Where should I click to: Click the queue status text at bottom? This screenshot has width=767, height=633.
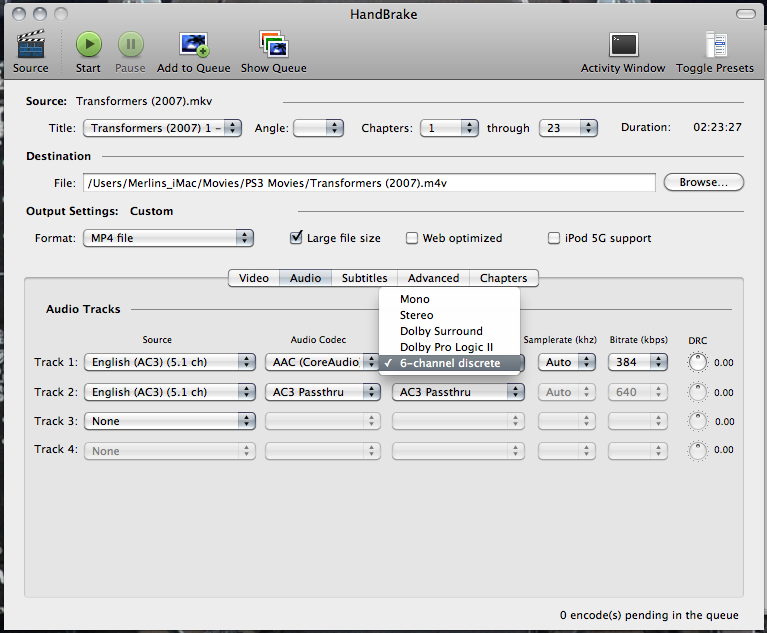pyautogui.click(x=649, y=615)
